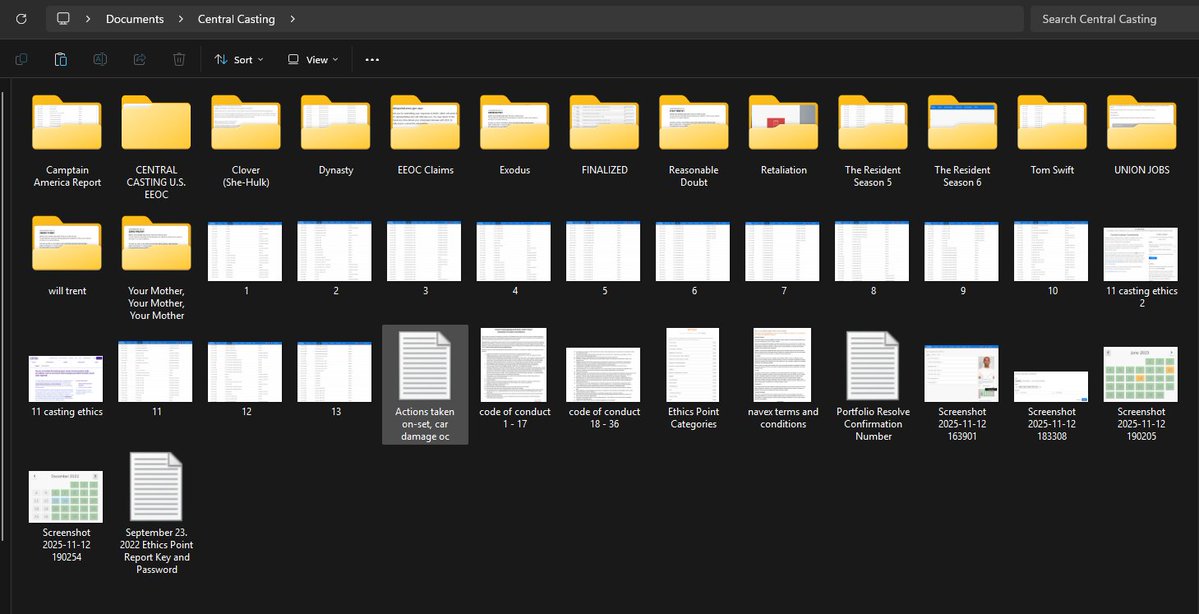Click the Copy toolbar icon
Viewport: 1199px width, 614px height.
pos(21,60)
